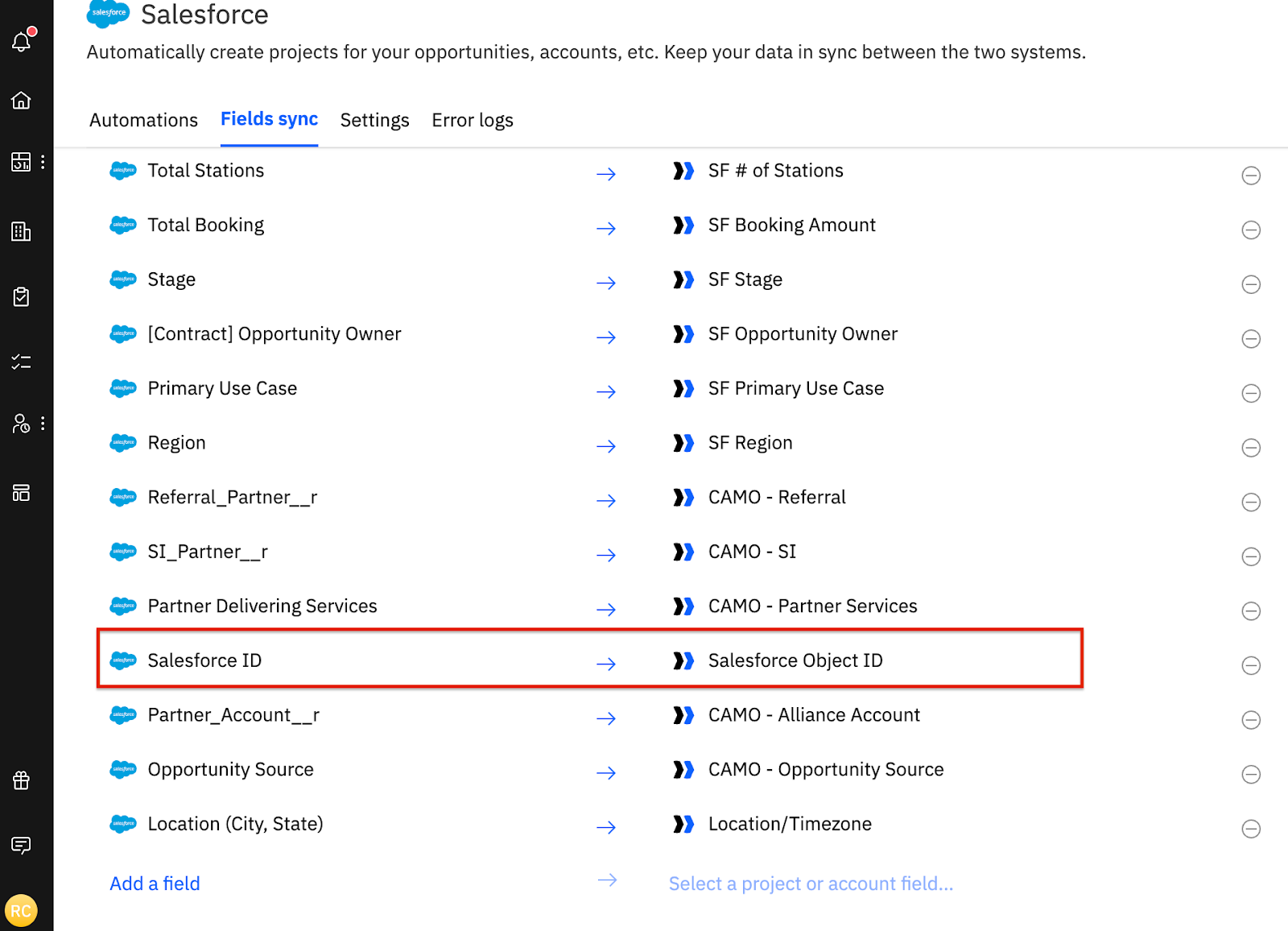Select the SF Stage target field
Screen dimensions: 1288x931
click(745, 279)
